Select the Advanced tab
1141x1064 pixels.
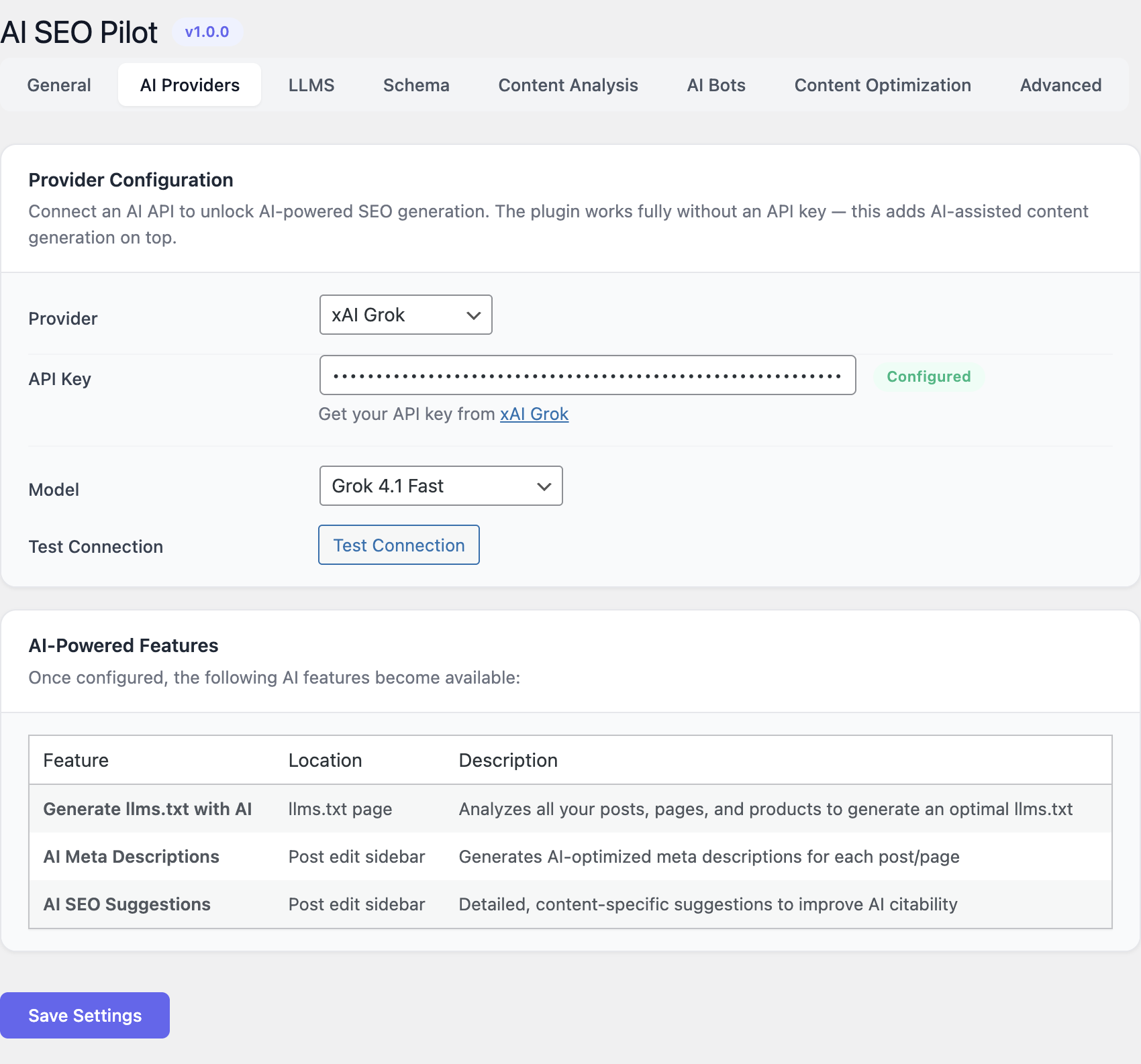pos(1060,85)
